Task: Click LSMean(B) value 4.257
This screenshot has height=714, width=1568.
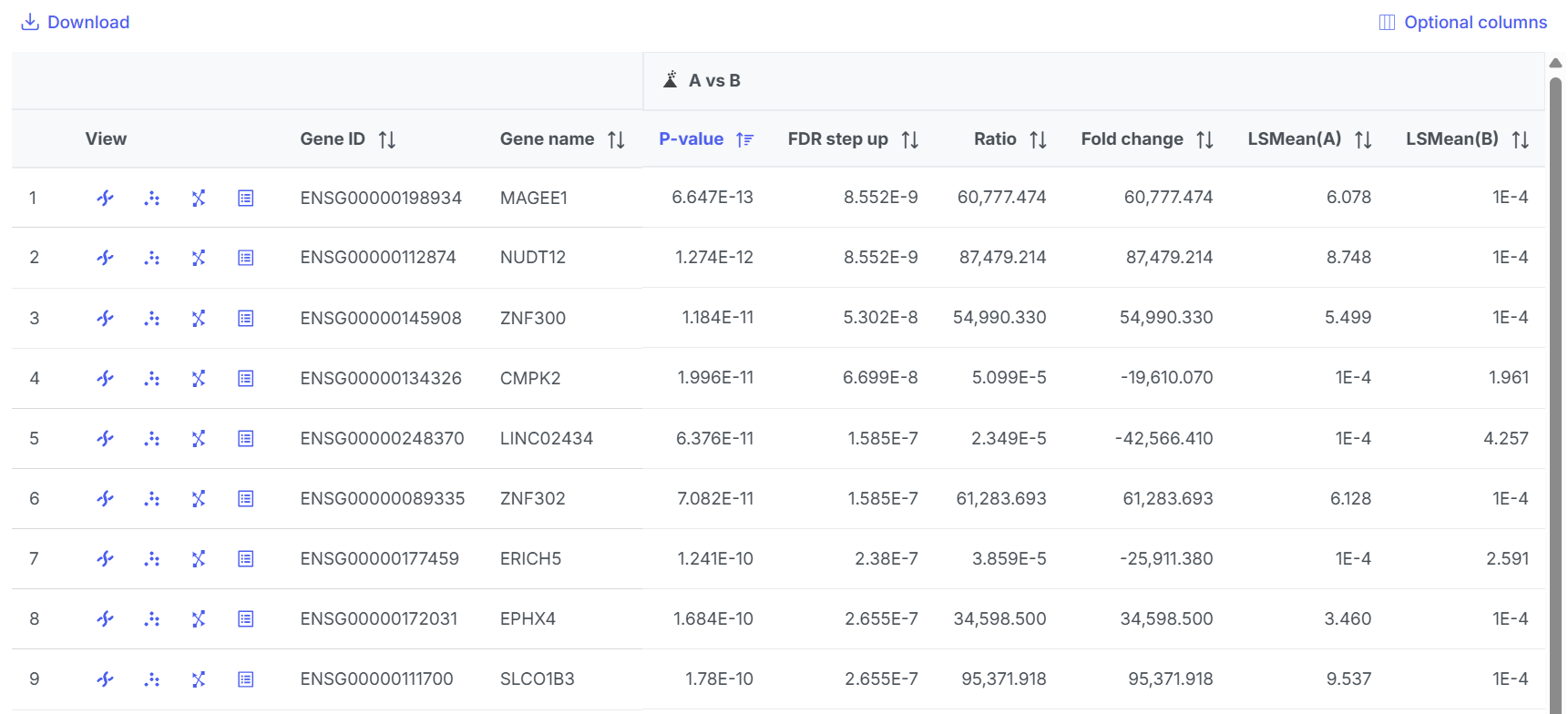Action: pos(1506,438)
